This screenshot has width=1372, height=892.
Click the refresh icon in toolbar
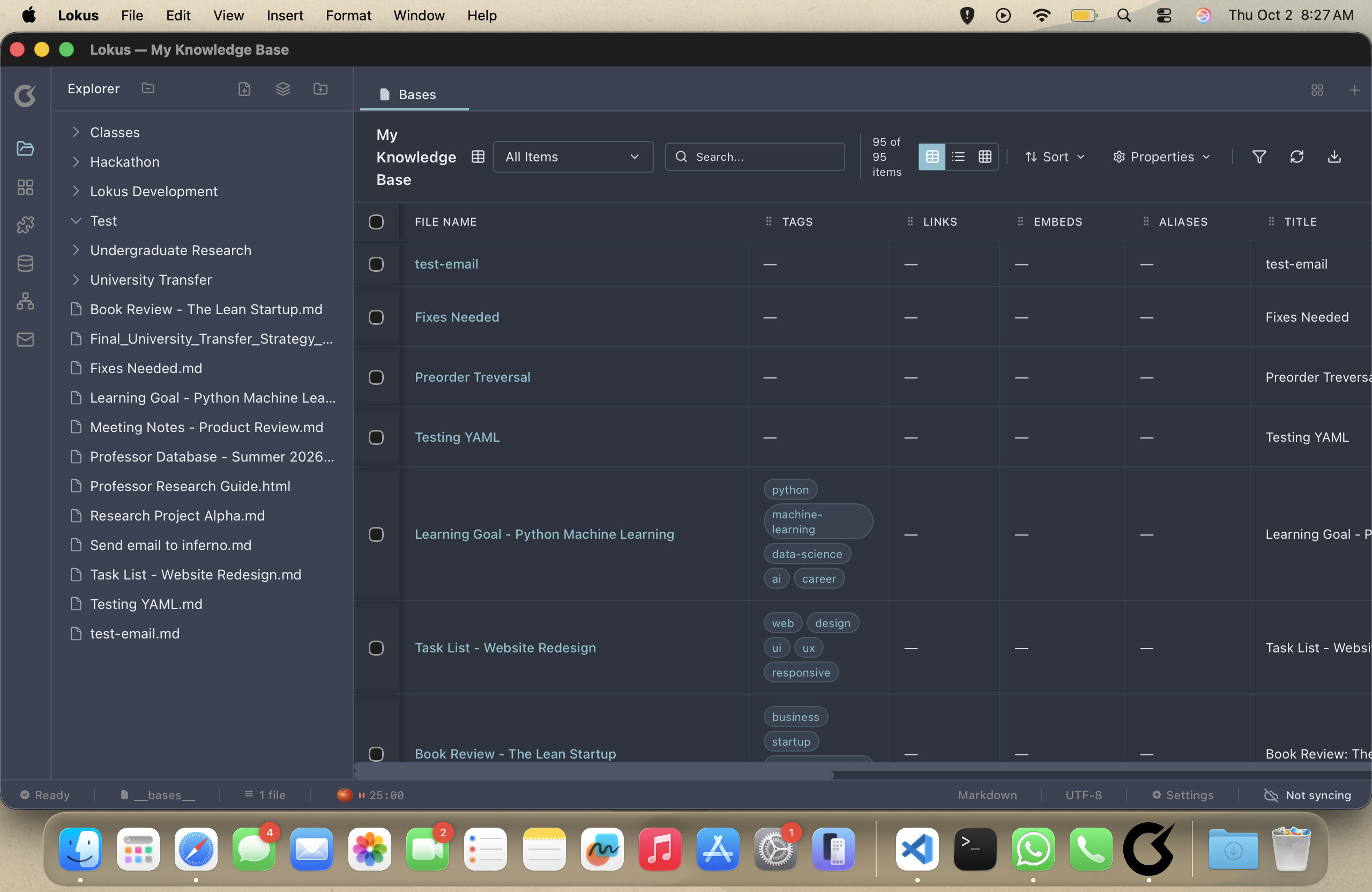[x=1296, y=157]
